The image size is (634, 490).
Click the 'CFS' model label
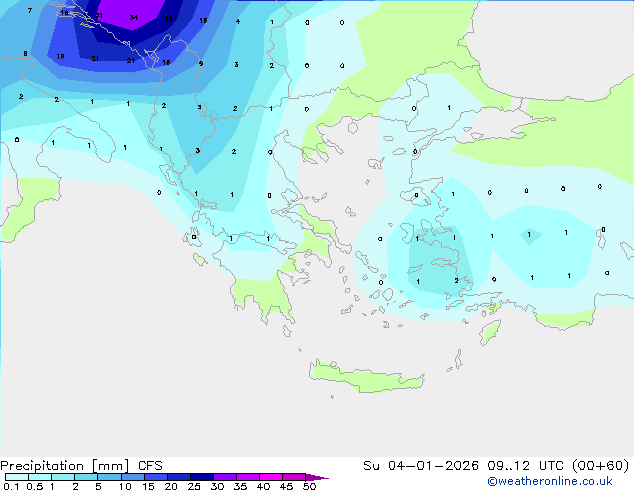[x=150, y=466]
